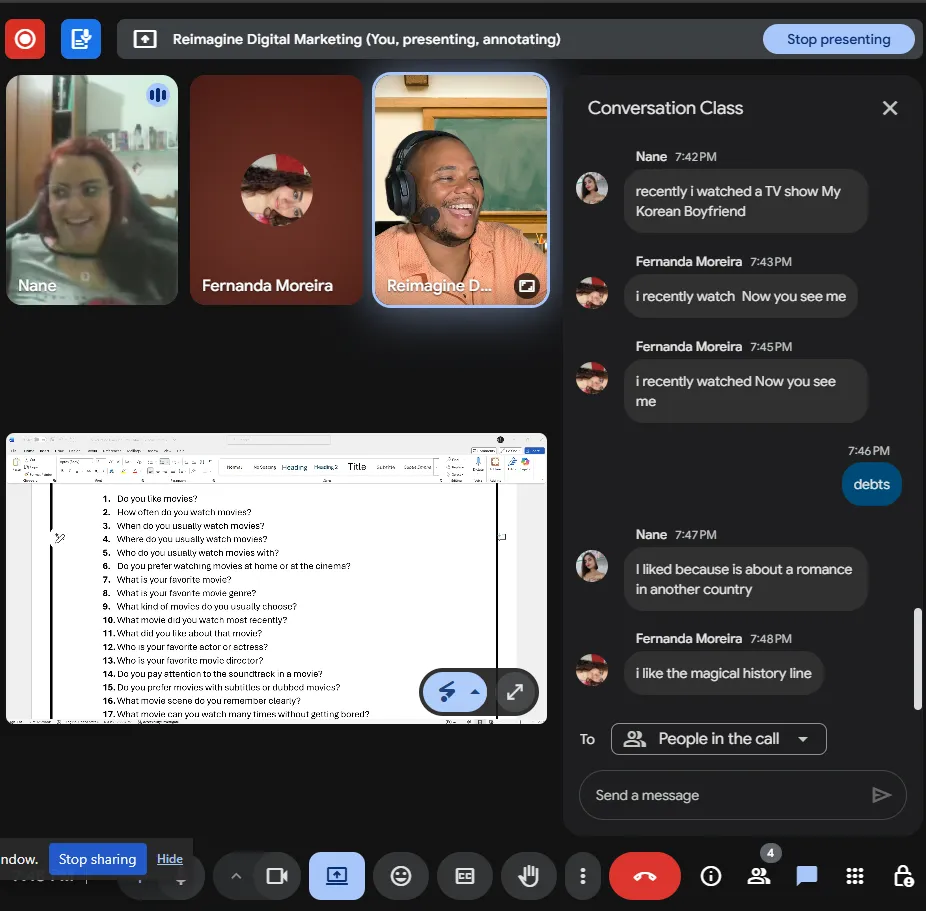Toggle the camera button

click(277, 876)
